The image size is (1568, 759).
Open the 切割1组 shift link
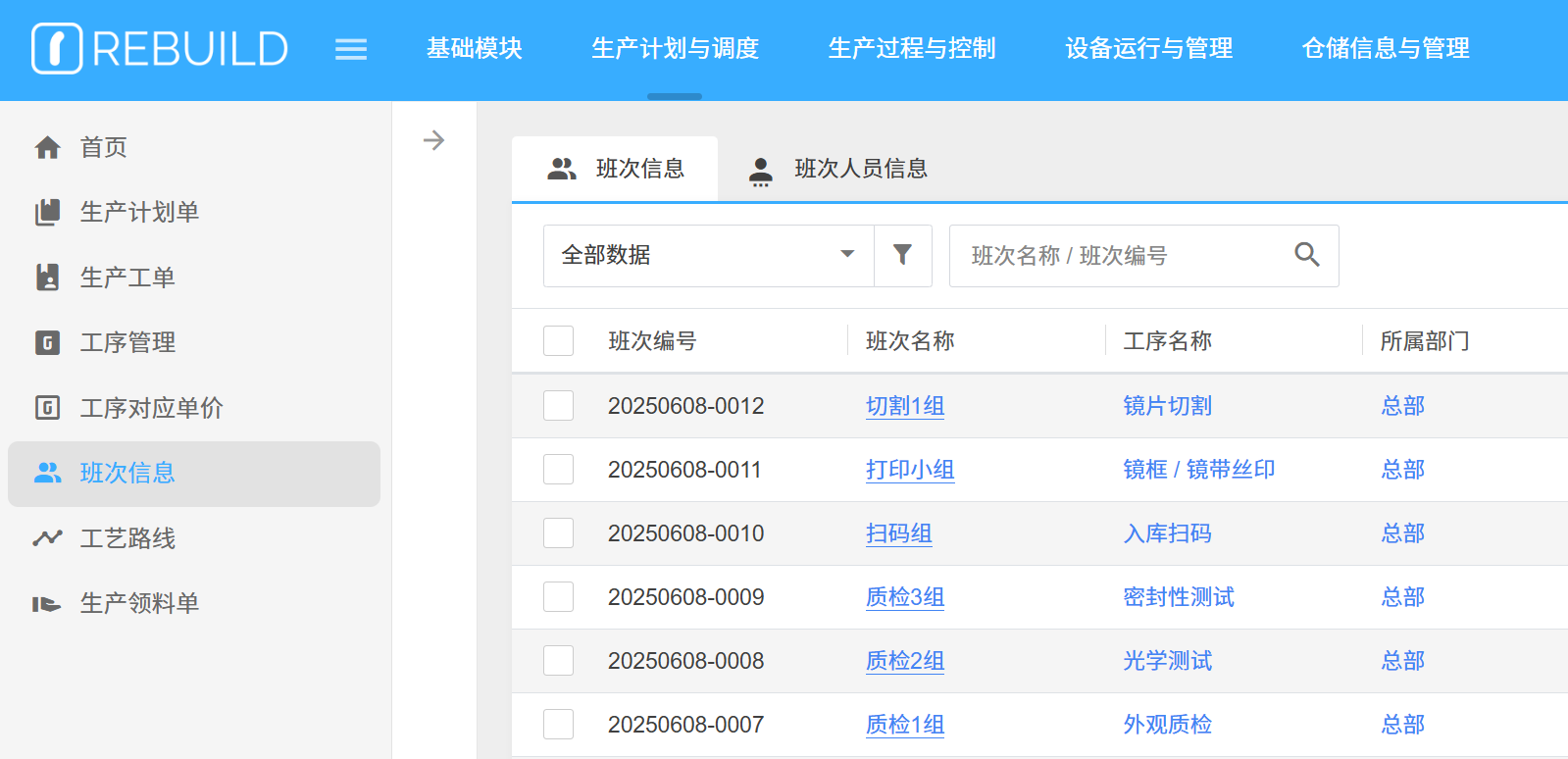click(x=904, y=405)
